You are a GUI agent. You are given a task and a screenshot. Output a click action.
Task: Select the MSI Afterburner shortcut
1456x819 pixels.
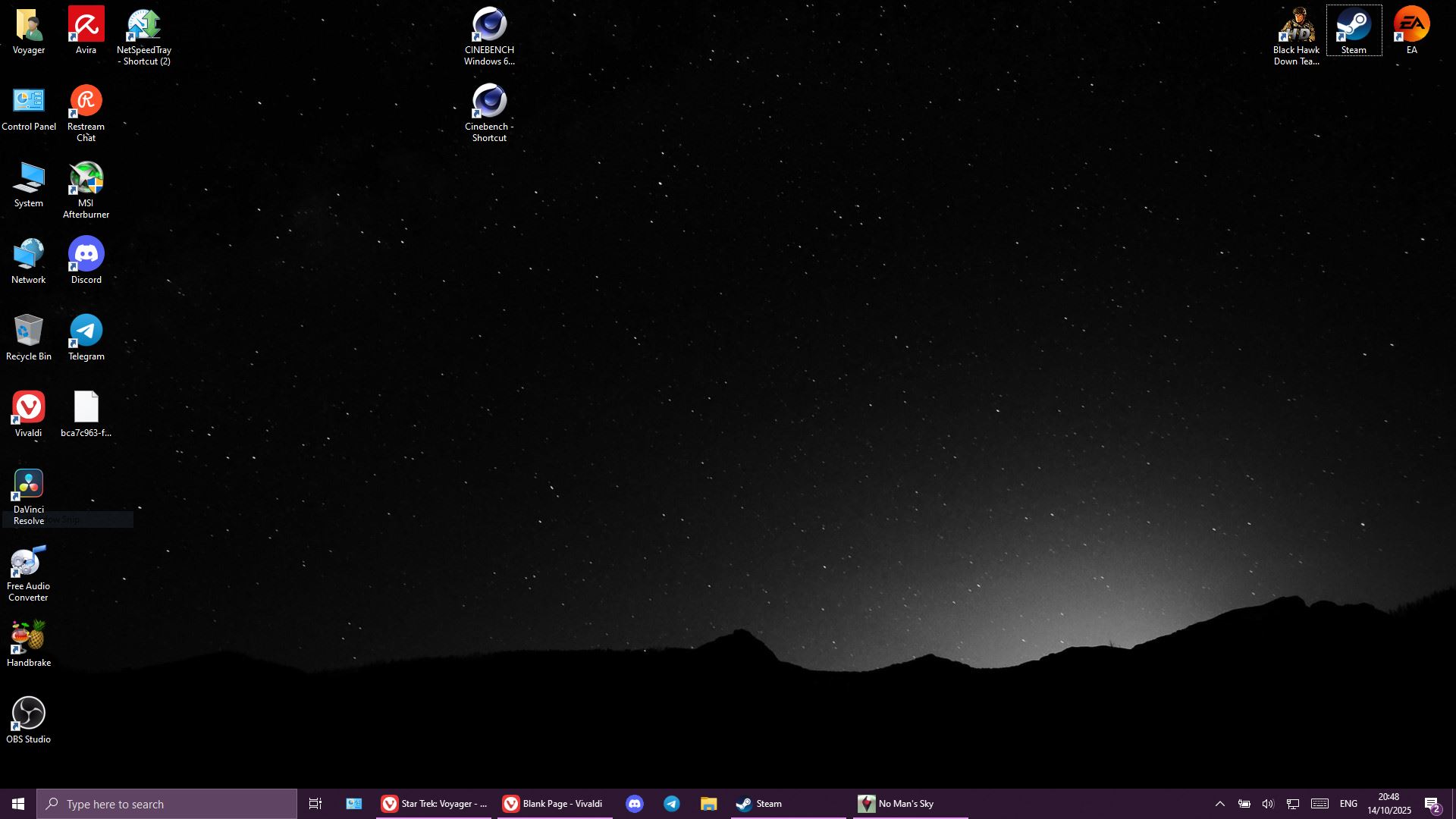(x=86, y=179)
